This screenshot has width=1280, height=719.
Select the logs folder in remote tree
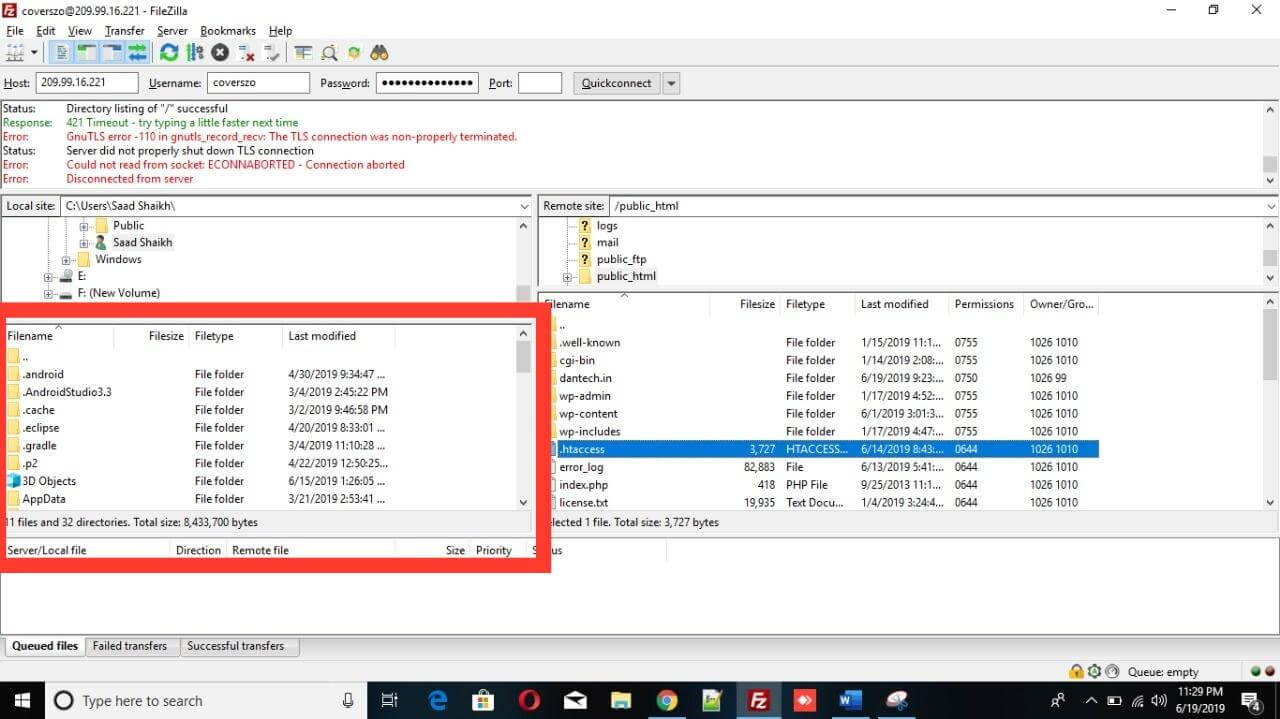pyautogui.click(x=607, y=226)
